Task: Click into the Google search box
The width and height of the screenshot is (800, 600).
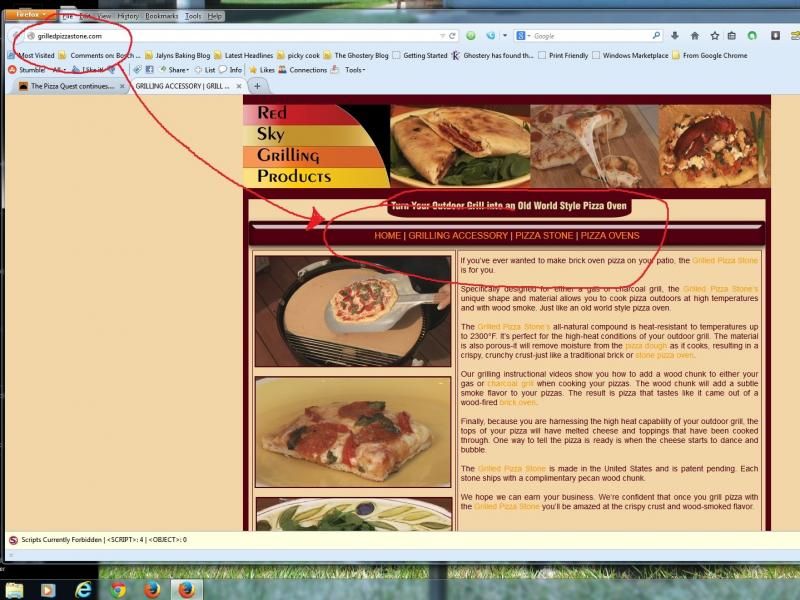Action: 592,36
